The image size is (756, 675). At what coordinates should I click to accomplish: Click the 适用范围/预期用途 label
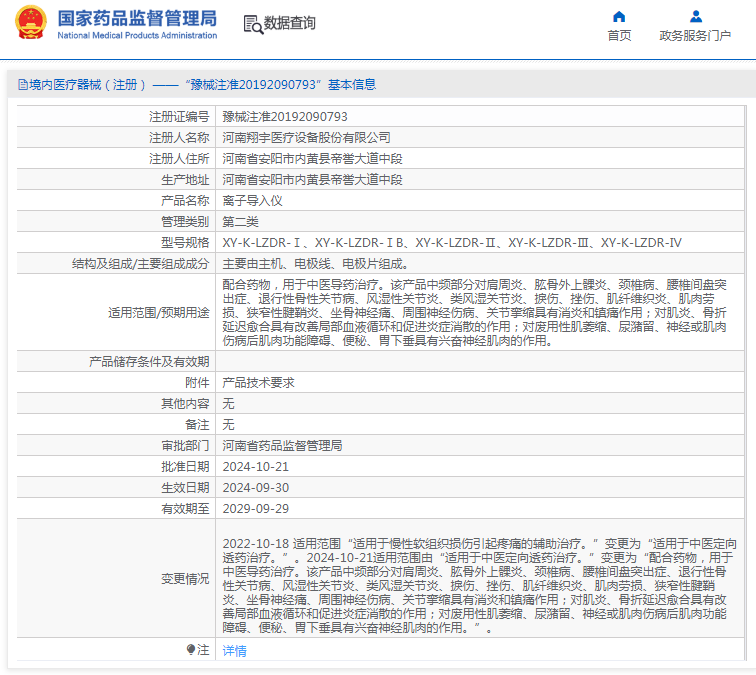(x=159, y=313)
